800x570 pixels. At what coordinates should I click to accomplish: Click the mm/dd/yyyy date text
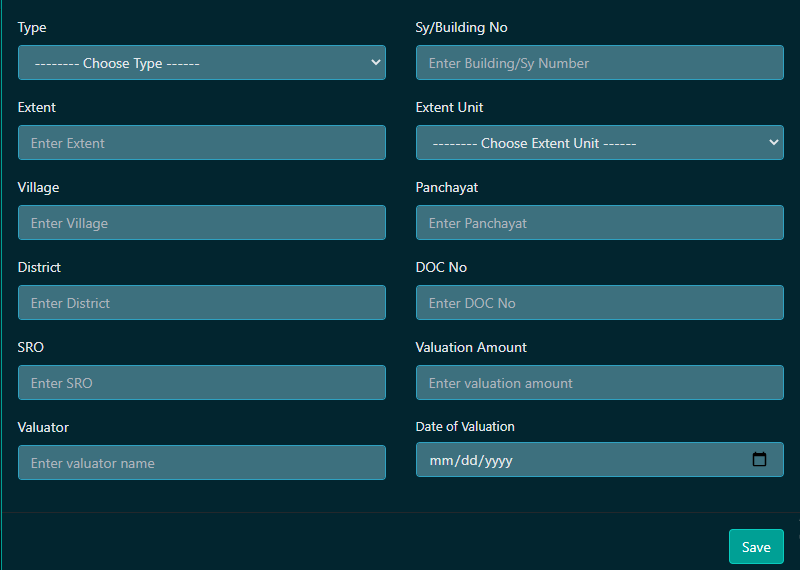(x=471, y=460)
